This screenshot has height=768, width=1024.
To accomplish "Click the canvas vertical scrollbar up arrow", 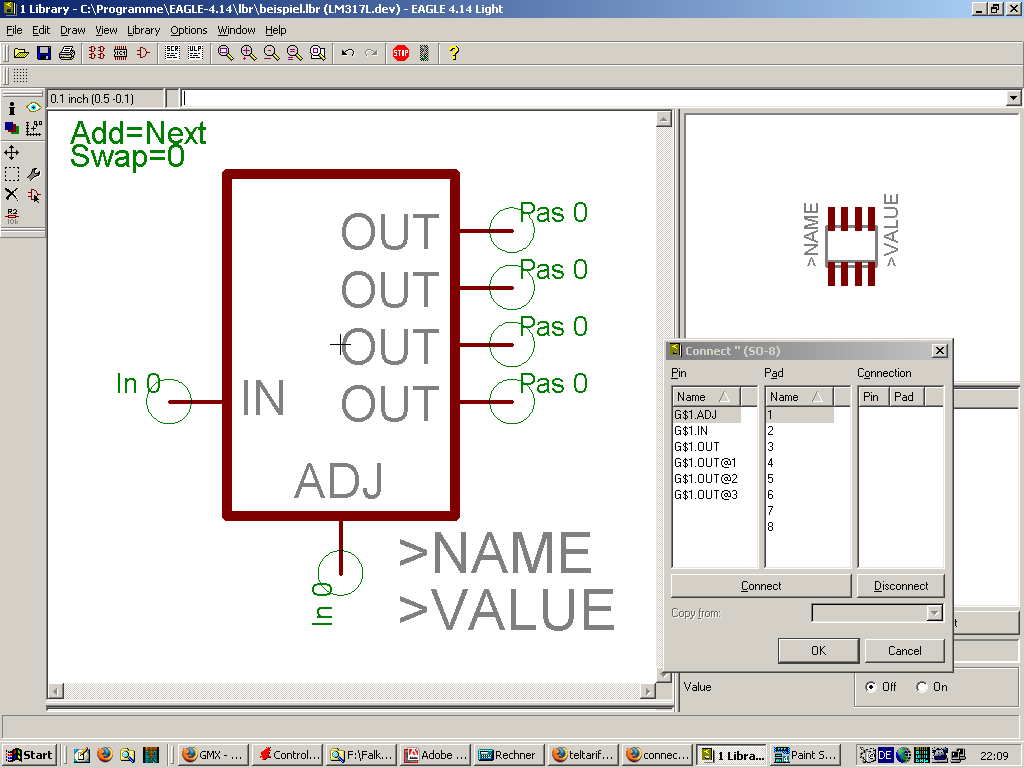I will tap(664, 120).
